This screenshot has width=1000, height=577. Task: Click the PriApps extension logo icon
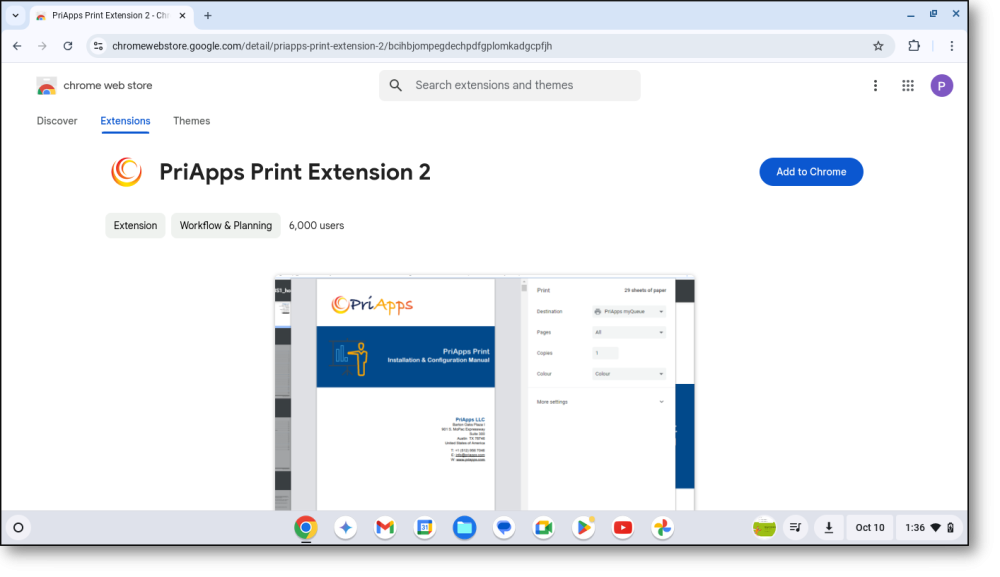coord(126,172)
